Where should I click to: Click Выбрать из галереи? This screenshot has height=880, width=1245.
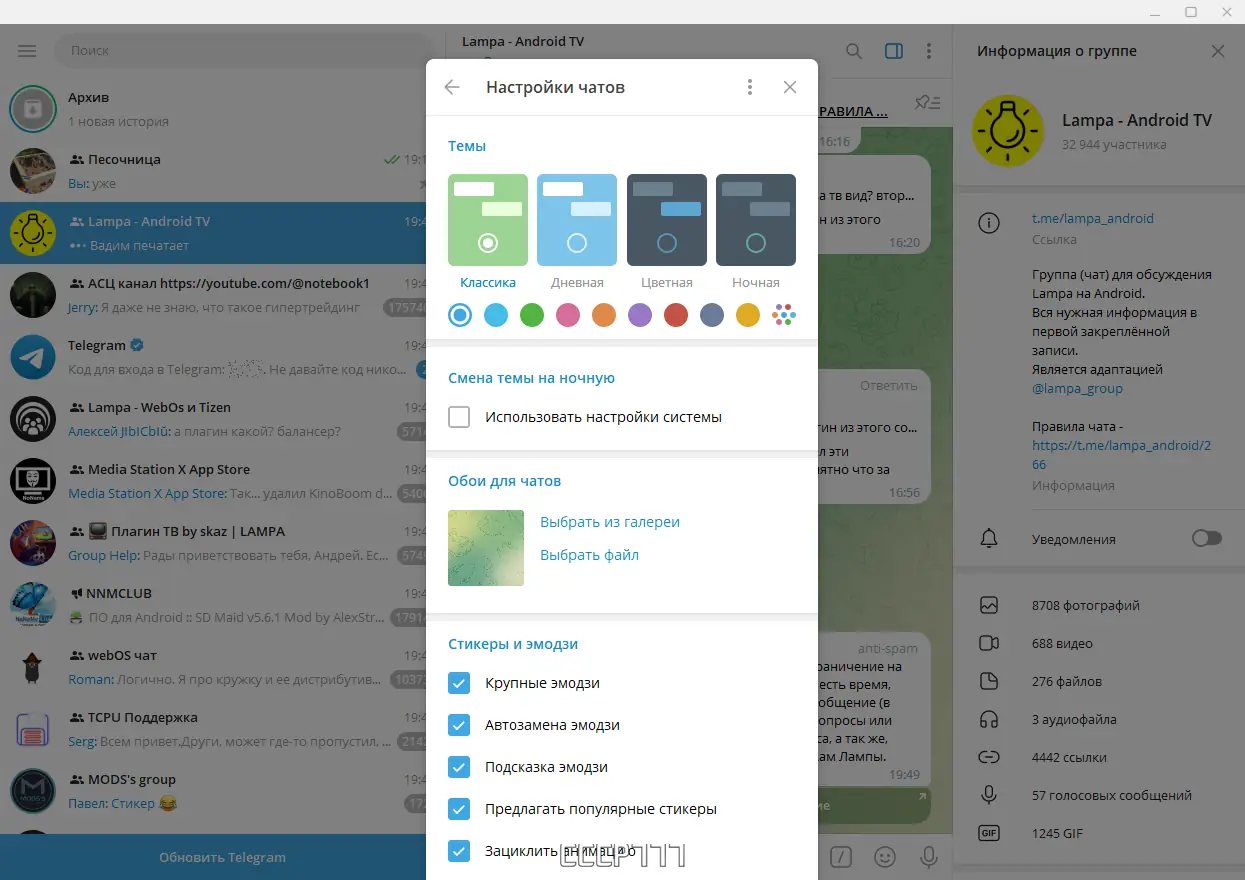[x=610, y=522]
